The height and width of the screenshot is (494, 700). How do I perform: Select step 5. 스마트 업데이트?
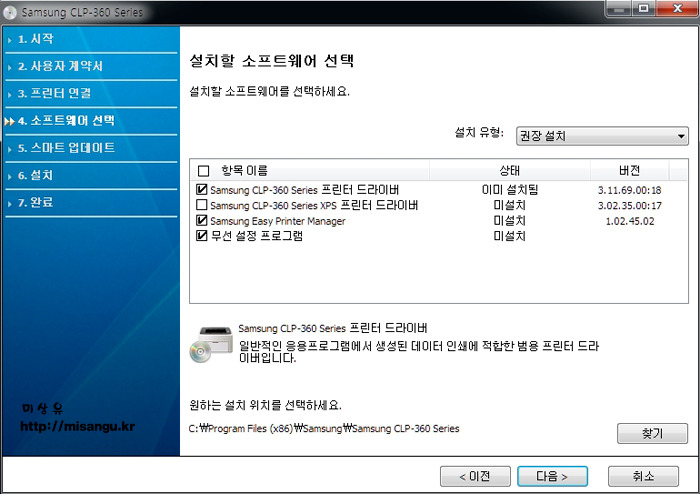point(66,148)
